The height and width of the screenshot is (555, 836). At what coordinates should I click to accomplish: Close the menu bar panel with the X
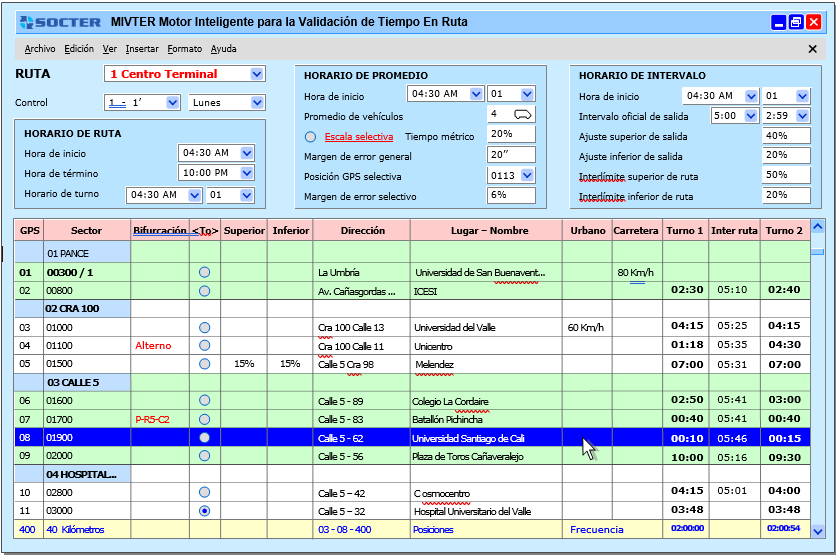tap(813, 49)
